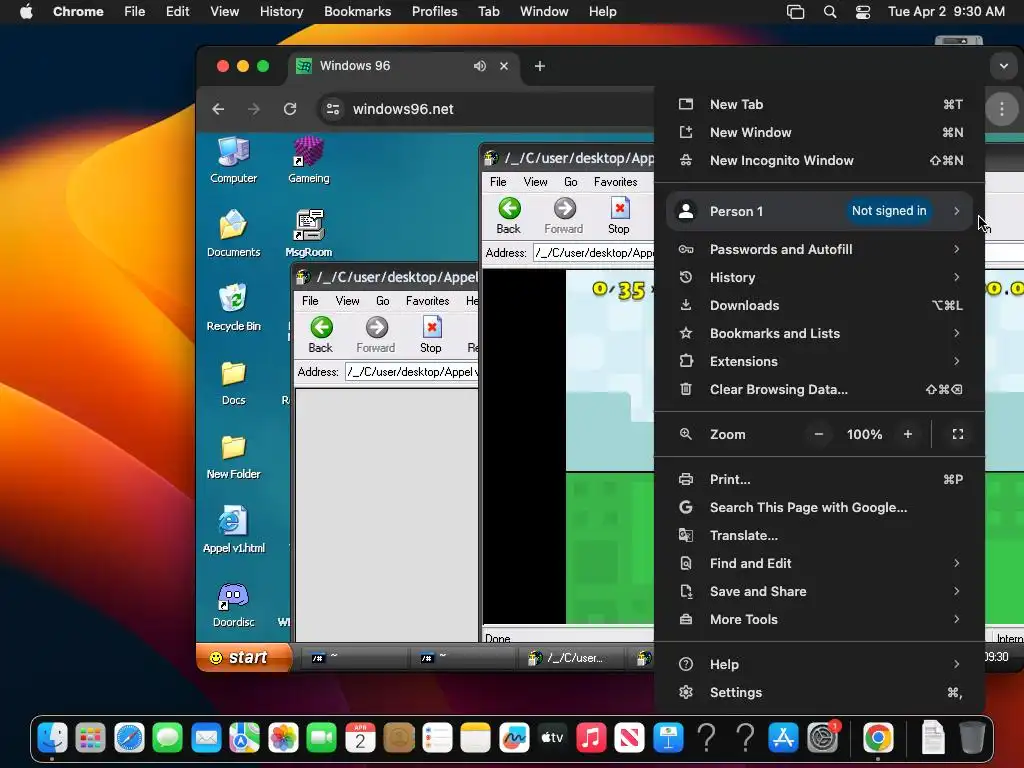This screenshot has height=768, width=1024.
Task: Open Downloads from the Chrome menu
Action: pos(819,306)
